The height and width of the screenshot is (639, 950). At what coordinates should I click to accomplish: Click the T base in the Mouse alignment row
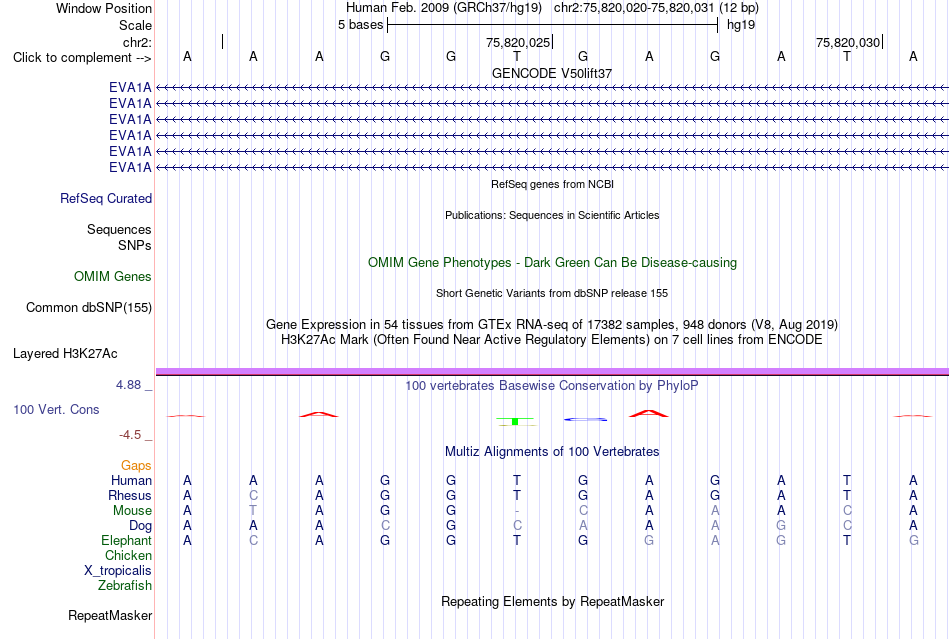click(253, 511)
